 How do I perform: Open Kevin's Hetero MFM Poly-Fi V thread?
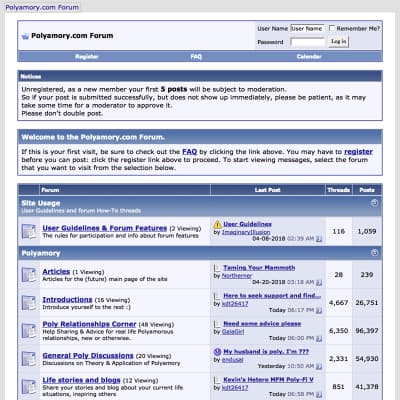(268, 380)
